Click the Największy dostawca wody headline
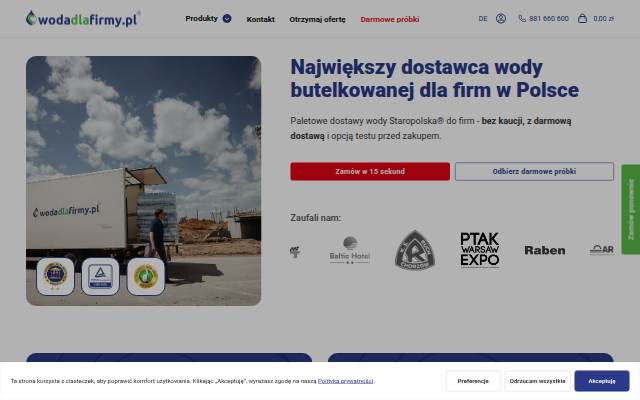 click(x=434, y=78)
